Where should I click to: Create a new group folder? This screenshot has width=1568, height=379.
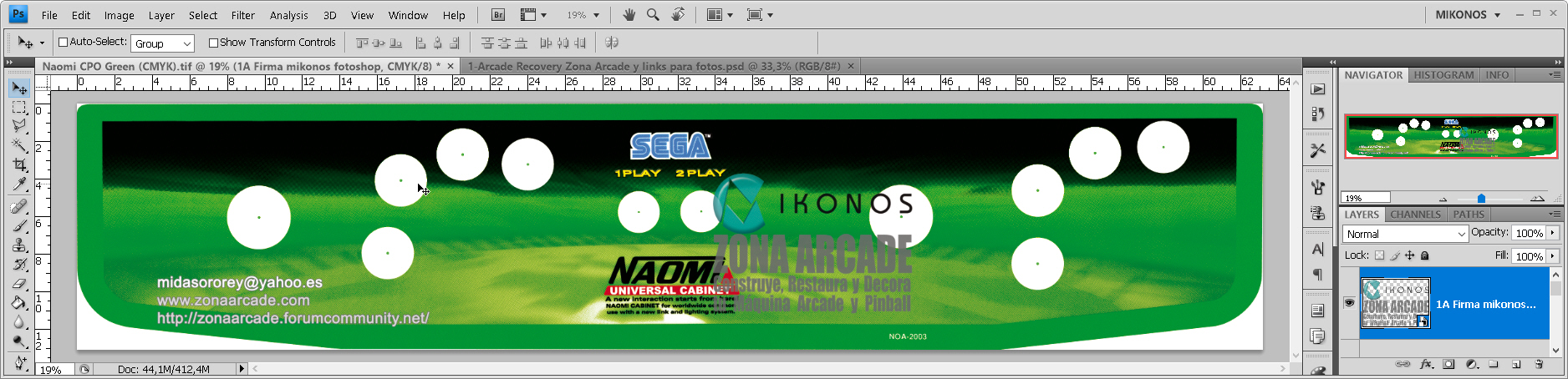(x=1494, y=365)
